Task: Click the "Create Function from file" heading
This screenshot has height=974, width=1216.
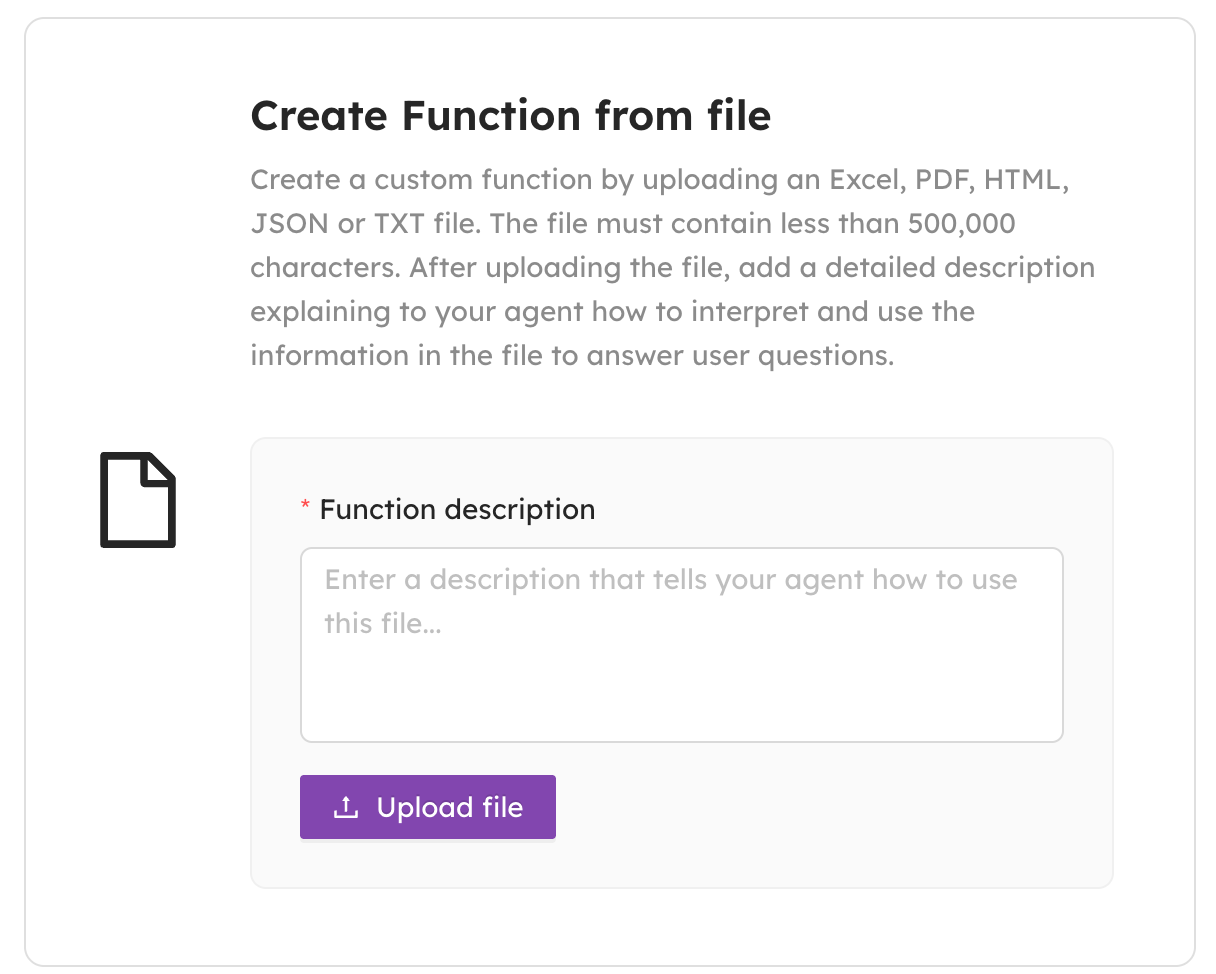Action: (510, 116)
